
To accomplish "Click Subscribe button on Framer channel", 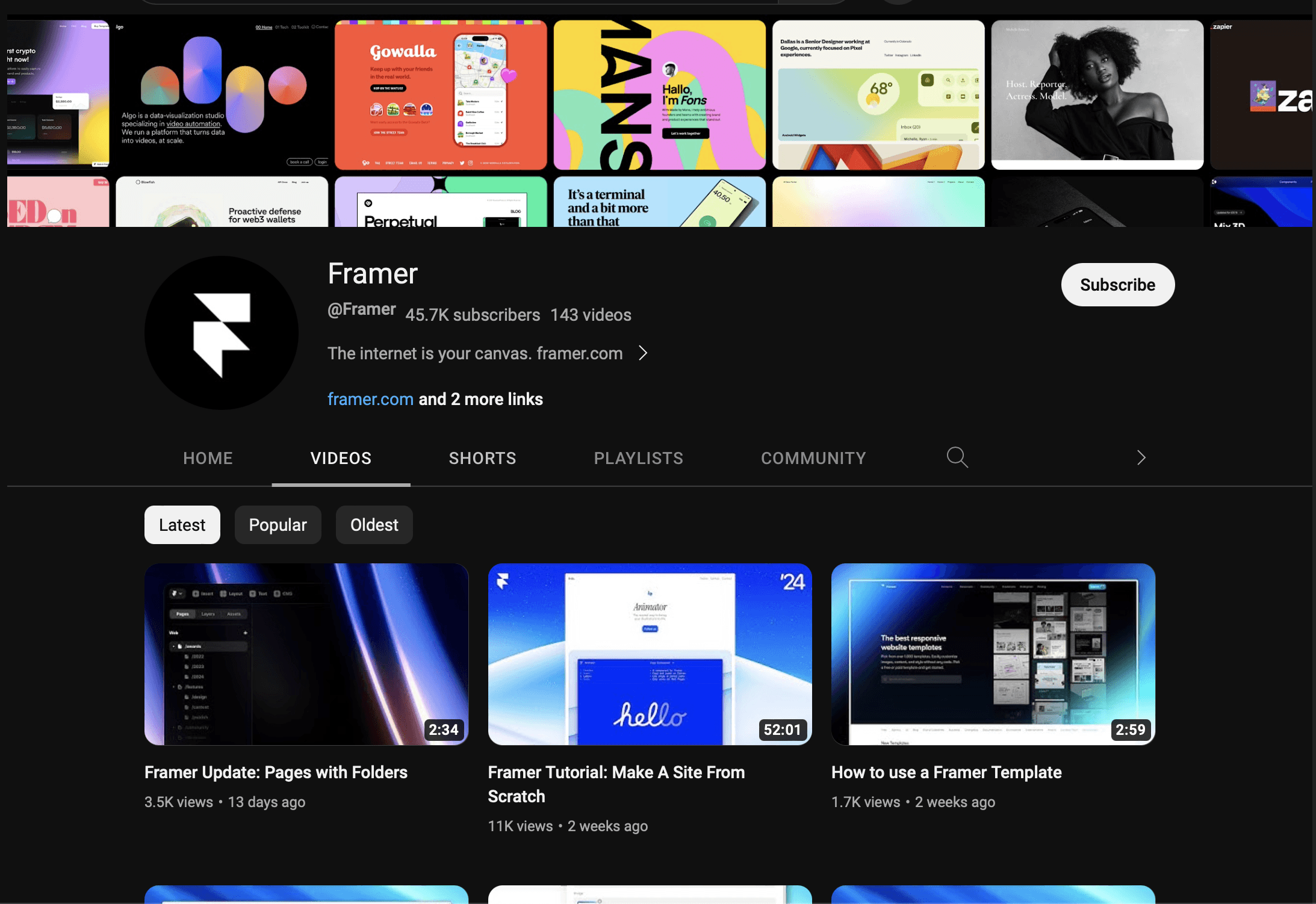I will point(1118,284).
